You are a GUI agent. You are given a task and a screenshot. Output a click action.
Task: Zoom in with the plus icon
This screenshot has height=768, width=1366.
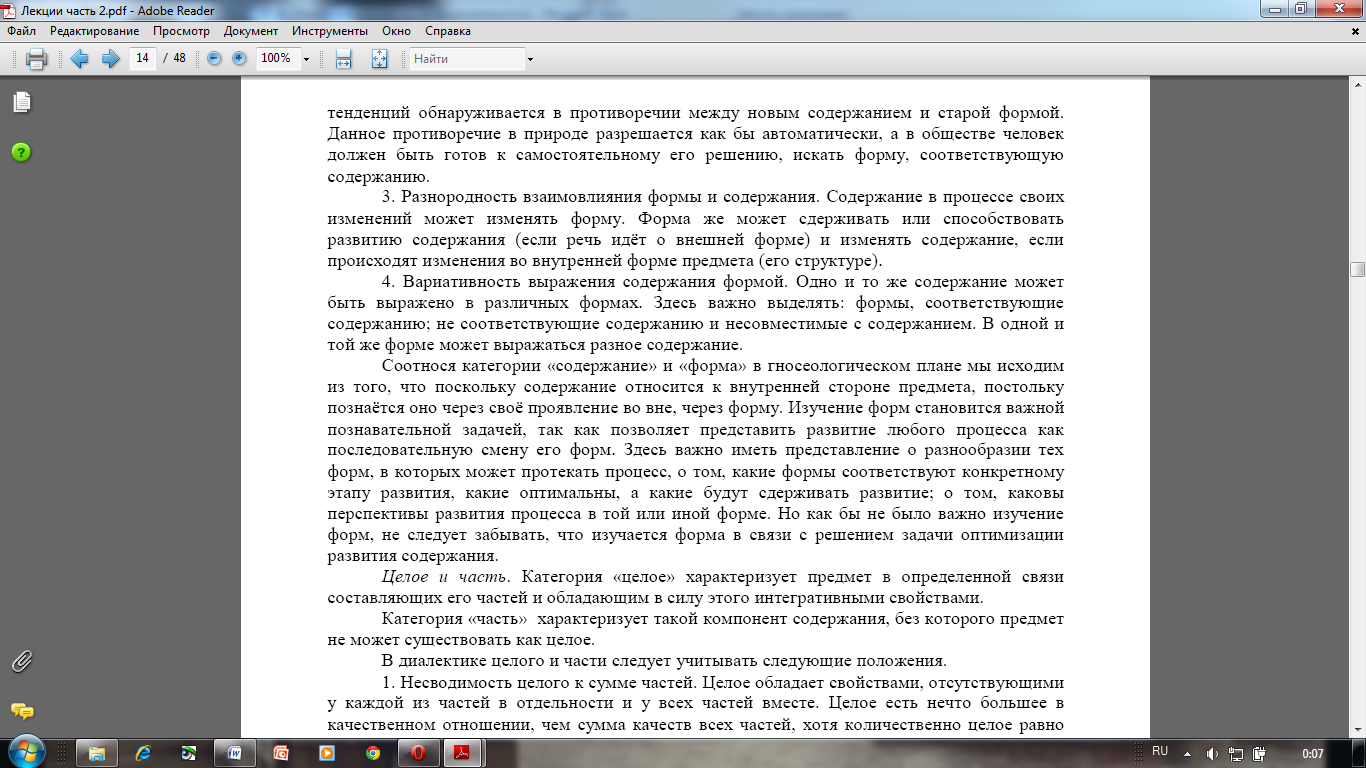[x=239, y=59]
